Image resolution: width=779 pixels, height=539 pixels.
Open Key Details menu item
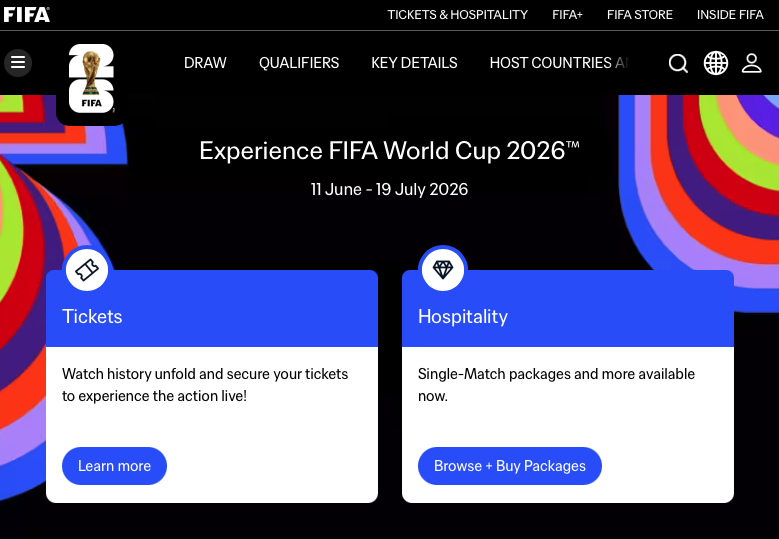click(x=414, y=63)
